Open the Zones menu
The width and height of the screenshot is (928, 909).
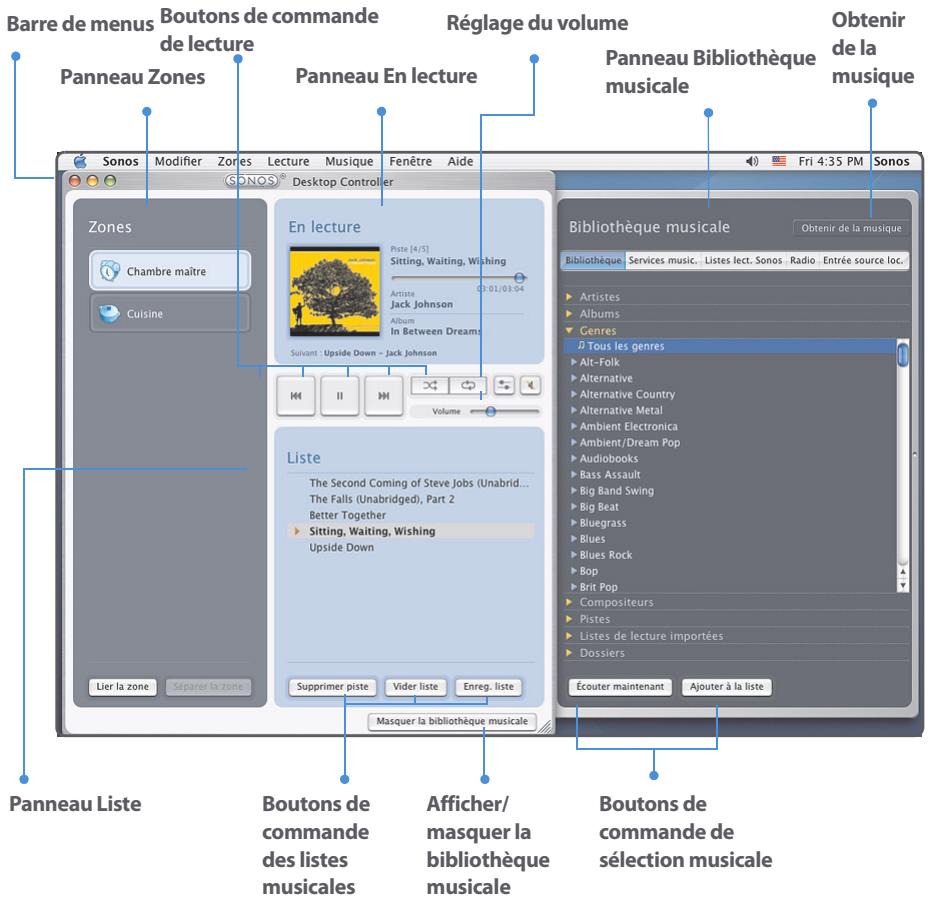(x=234, y=161)
